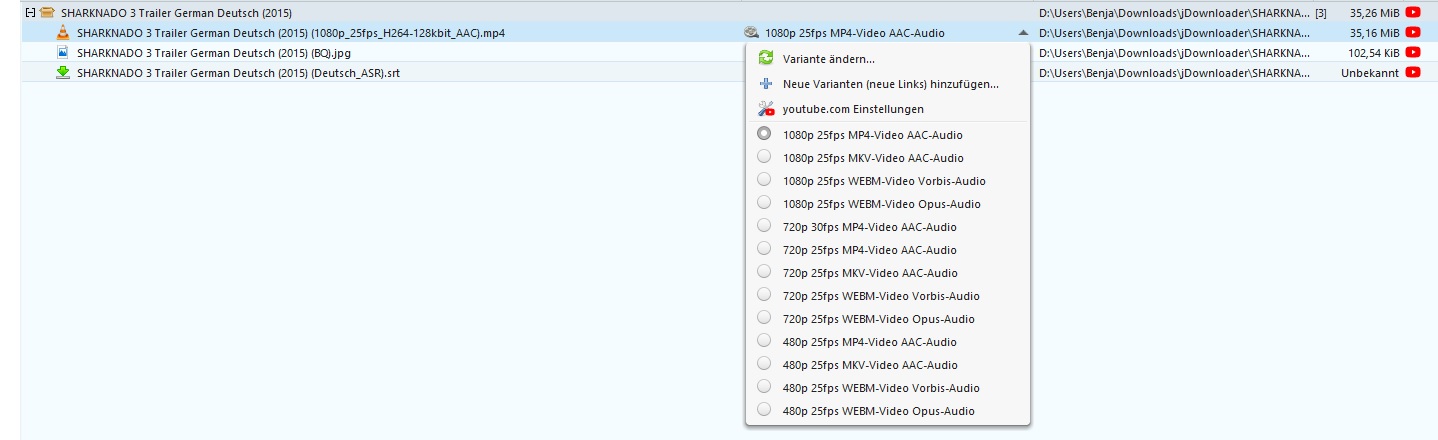Click the file size value 35,16 MiB

point(1375,33)
